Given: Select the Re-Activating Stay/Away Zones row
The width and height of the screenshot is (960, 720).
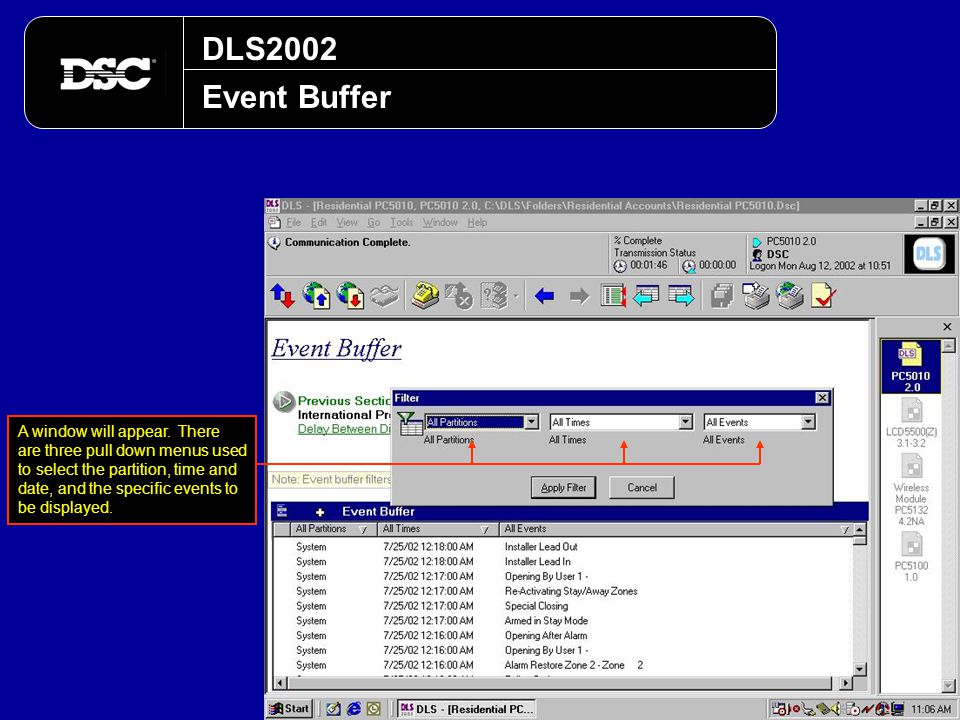Looking at the screenshot, I should coord(563,591).
